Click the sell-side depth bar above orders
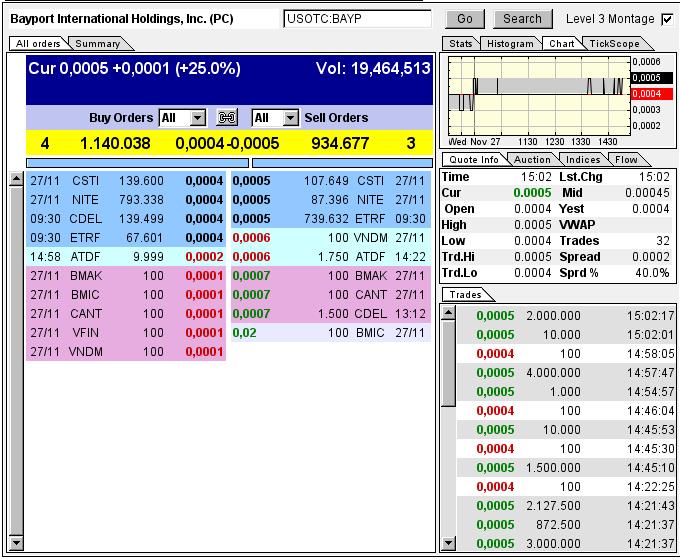 pyautogui.click(x=342, y=163)
